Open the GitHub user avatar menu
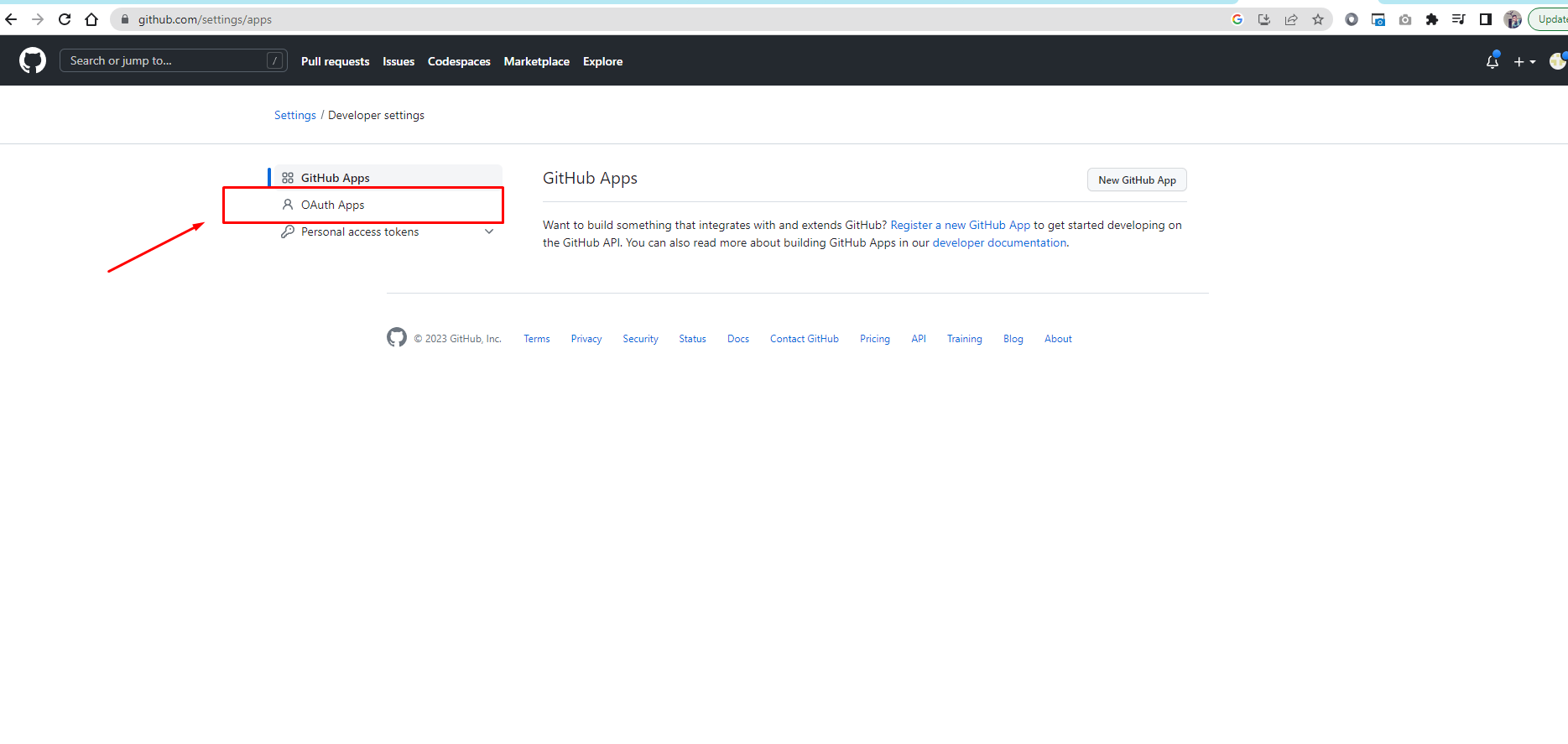 coord(1558,60)
